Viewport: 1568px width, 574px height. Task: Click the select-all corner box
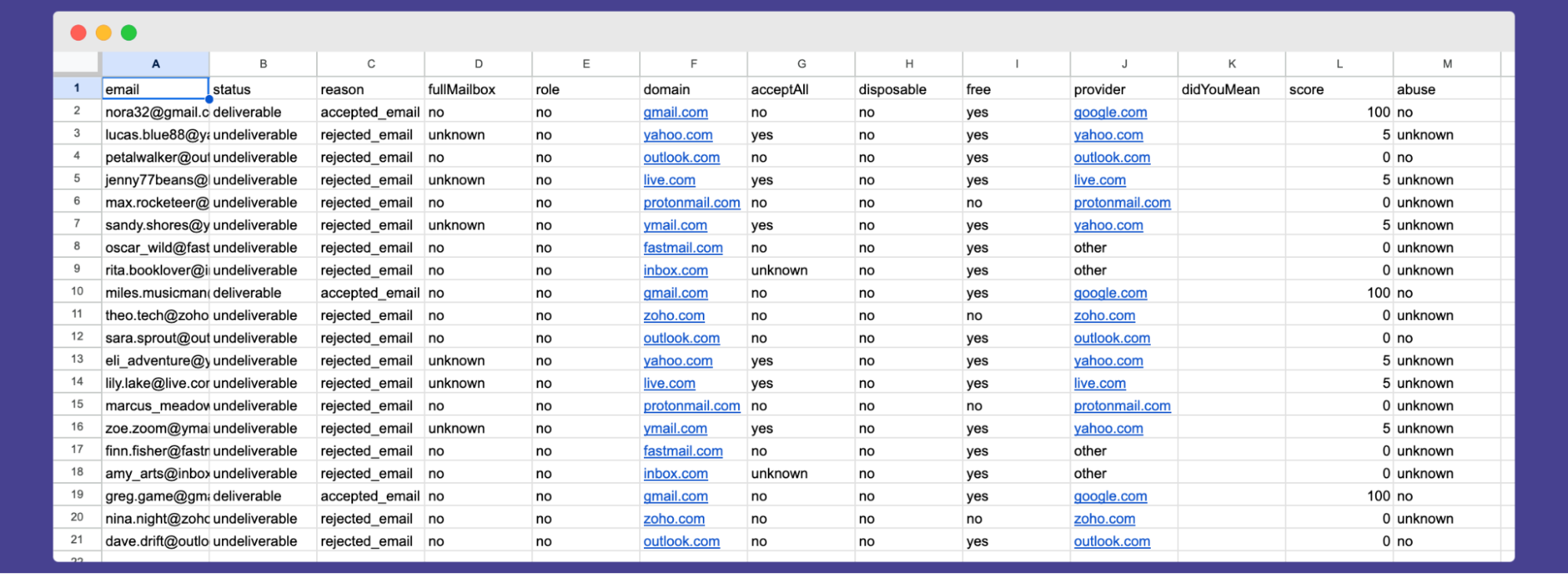pyautogui.click(x=77, y=63)
